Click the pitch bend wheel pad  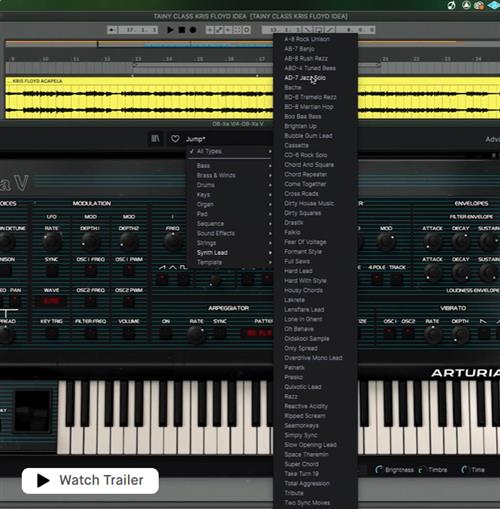pos(32,411)
